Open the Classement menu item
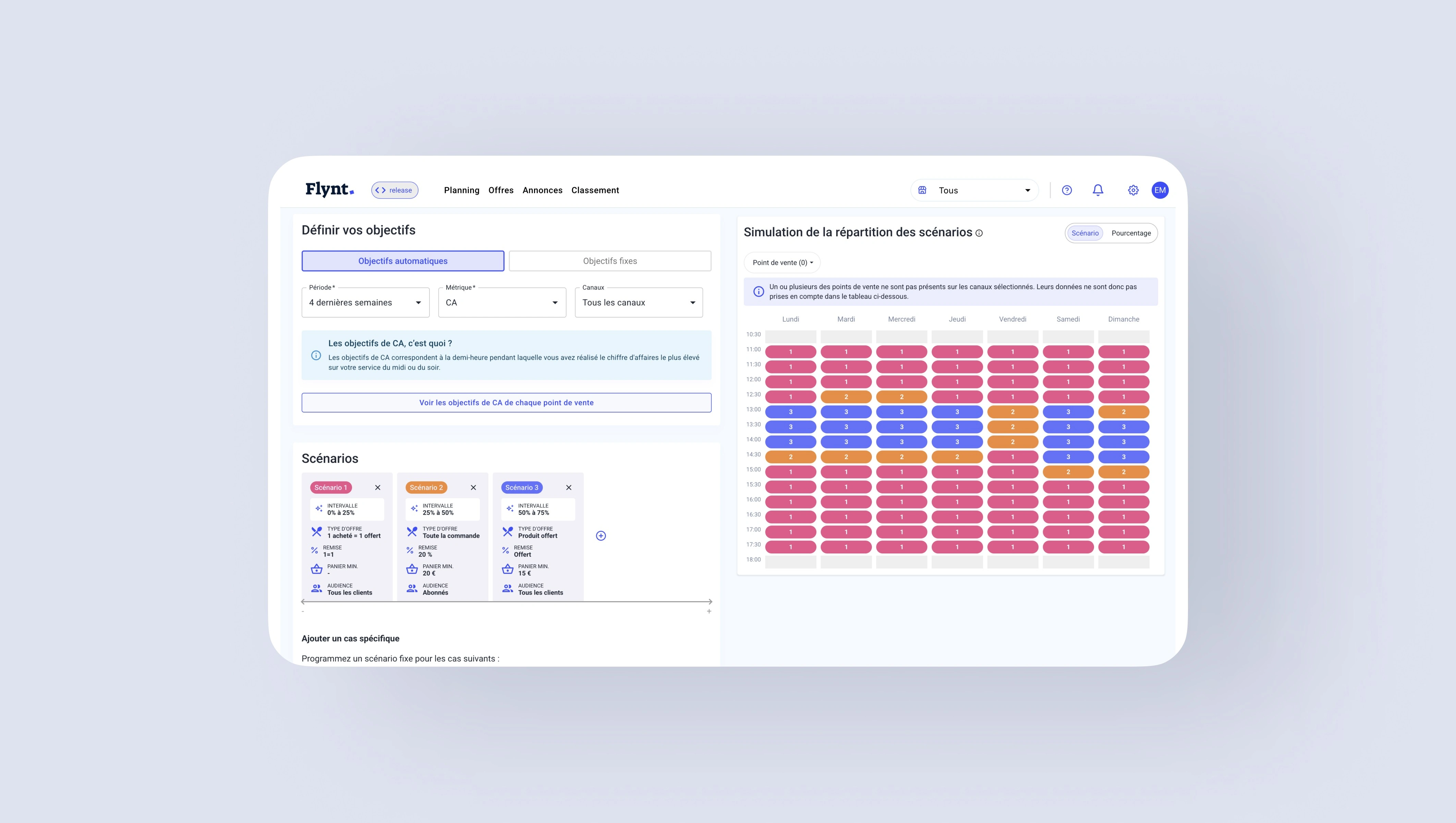This screenshot has height=823, width=1456. (595, 190)
